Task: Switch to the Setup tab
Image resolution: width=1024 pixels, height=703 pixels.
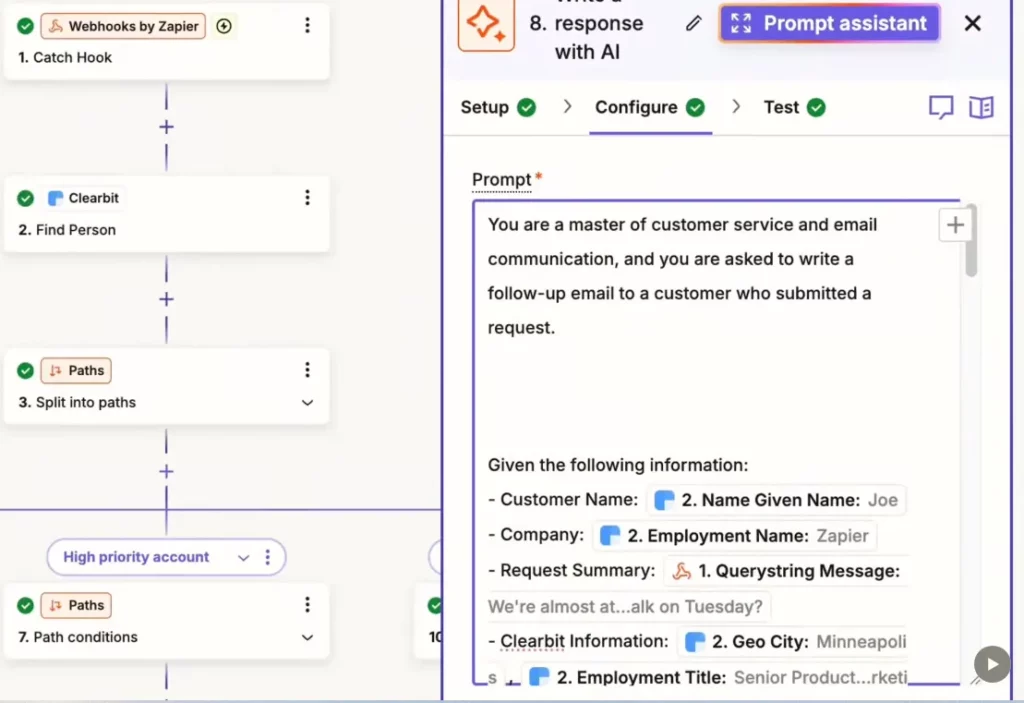Action: (498, 107)
